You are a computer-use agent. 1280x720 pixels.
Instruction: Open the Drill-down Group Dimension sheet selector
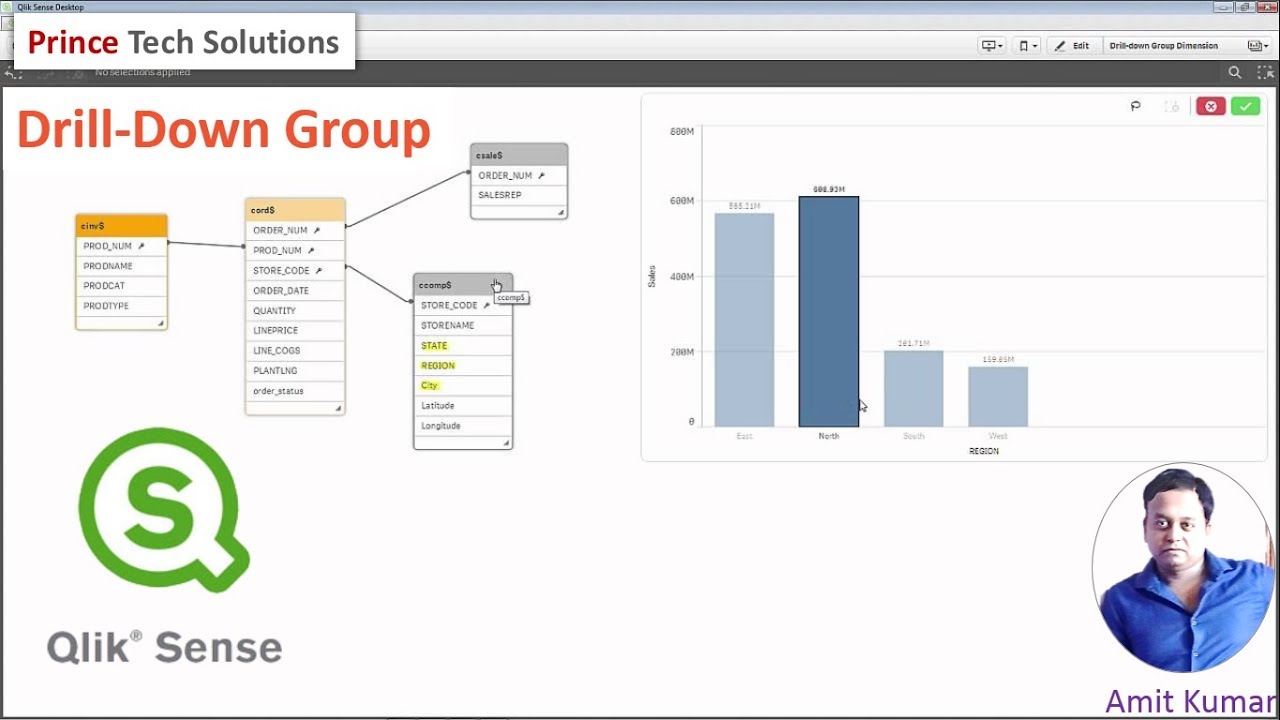pyautogui.click(x=1163, y=46)
